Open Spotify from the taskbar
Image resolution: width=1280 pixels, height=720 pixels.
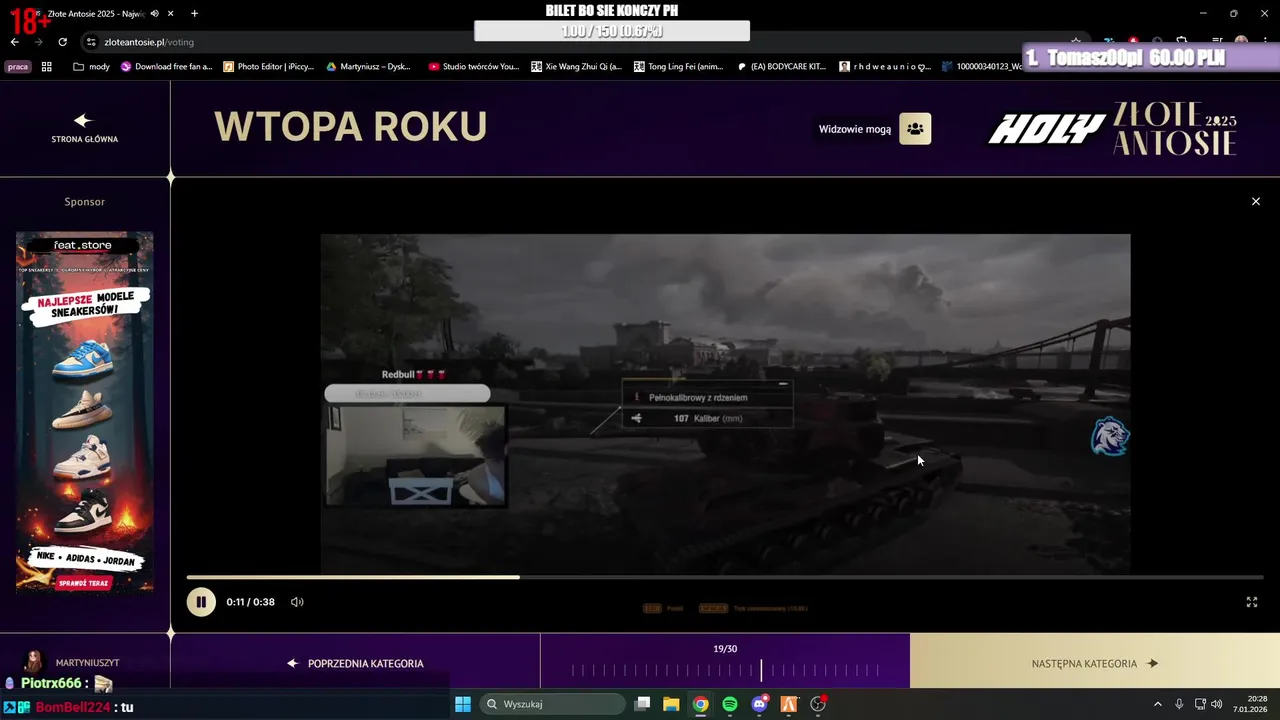(730, 704)
